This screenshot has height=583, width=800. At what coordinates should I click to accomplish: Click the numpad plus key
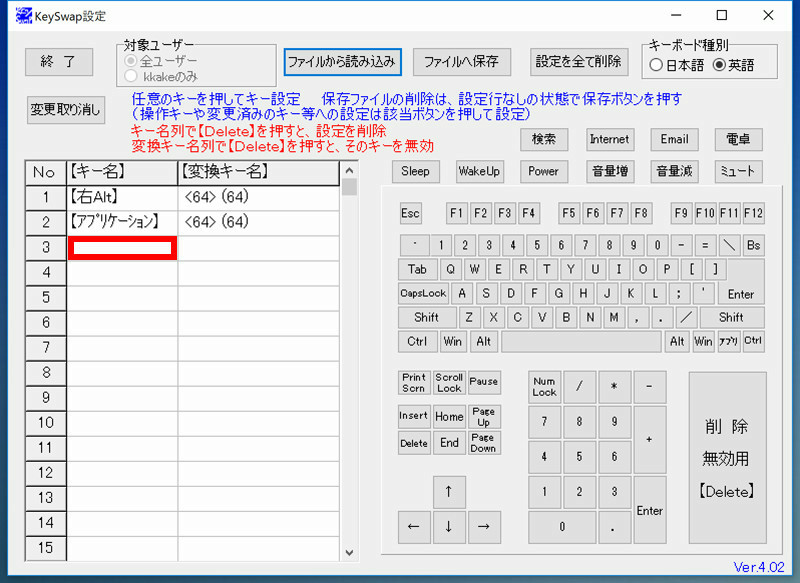click(649, 439)
